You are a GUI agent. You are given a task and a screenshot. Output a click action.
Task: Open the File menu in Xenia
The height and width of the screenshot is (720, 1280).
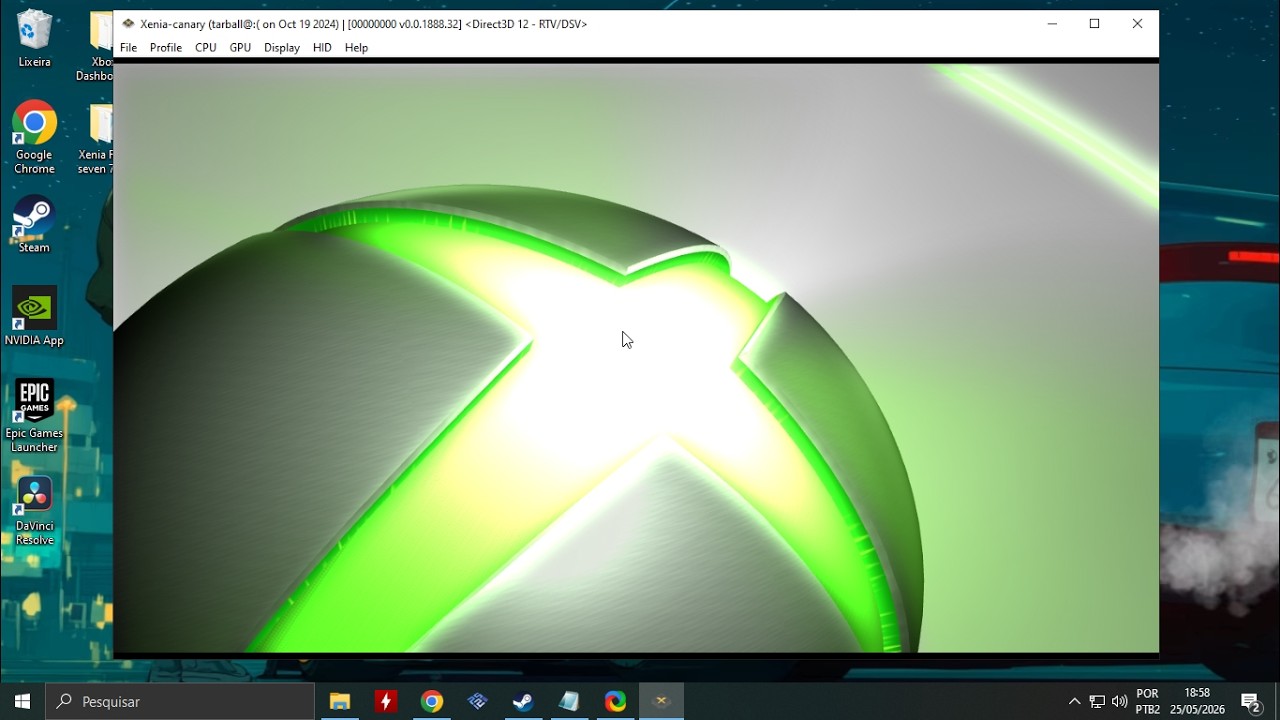coord(128,47)
